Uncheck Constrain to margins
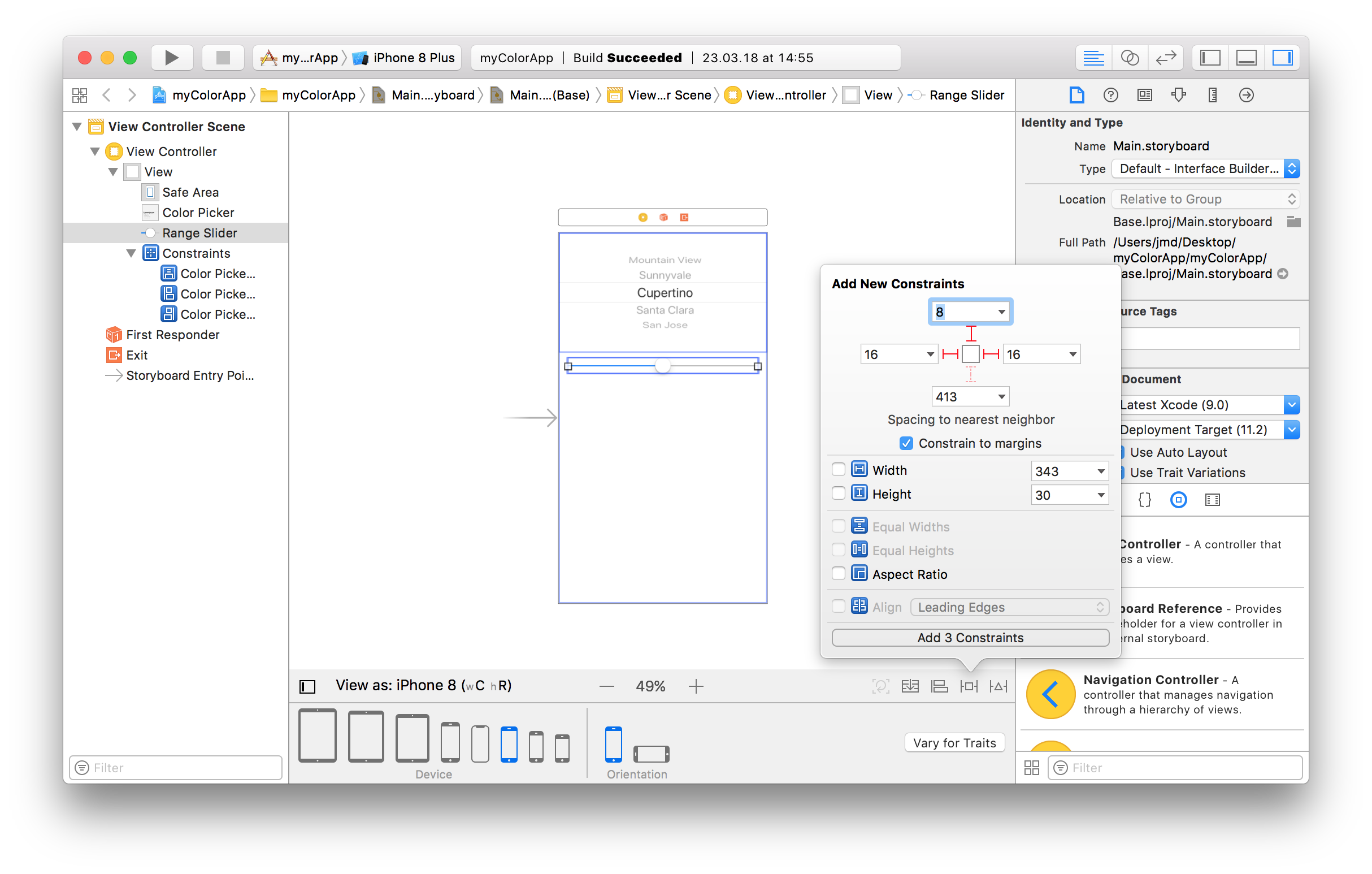Image resolution: width=1372 pixels, height=874 pixels. (906, 443)
